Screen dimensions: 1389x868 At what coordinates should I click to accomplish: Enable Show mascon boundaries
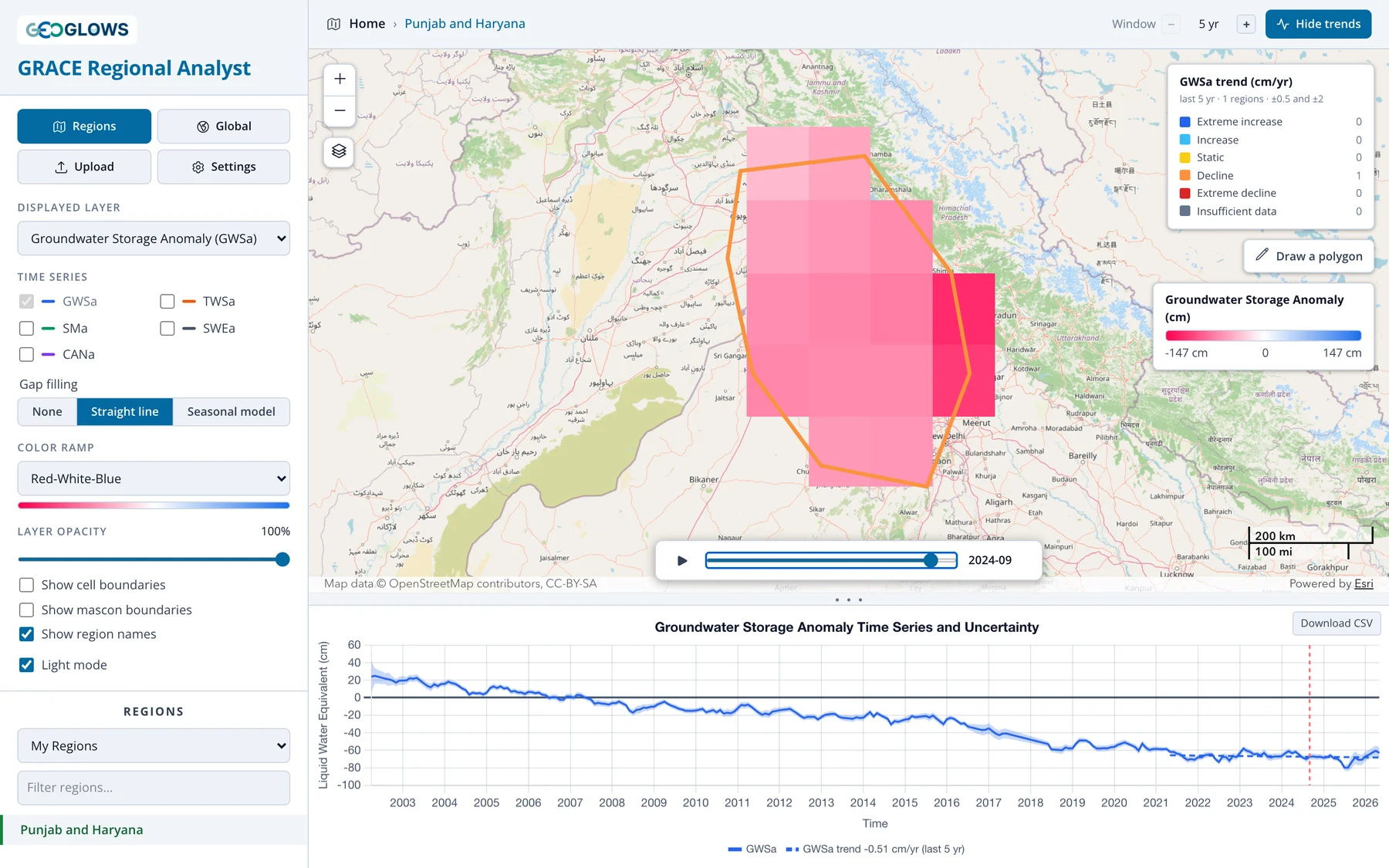[x=26, y=610]
